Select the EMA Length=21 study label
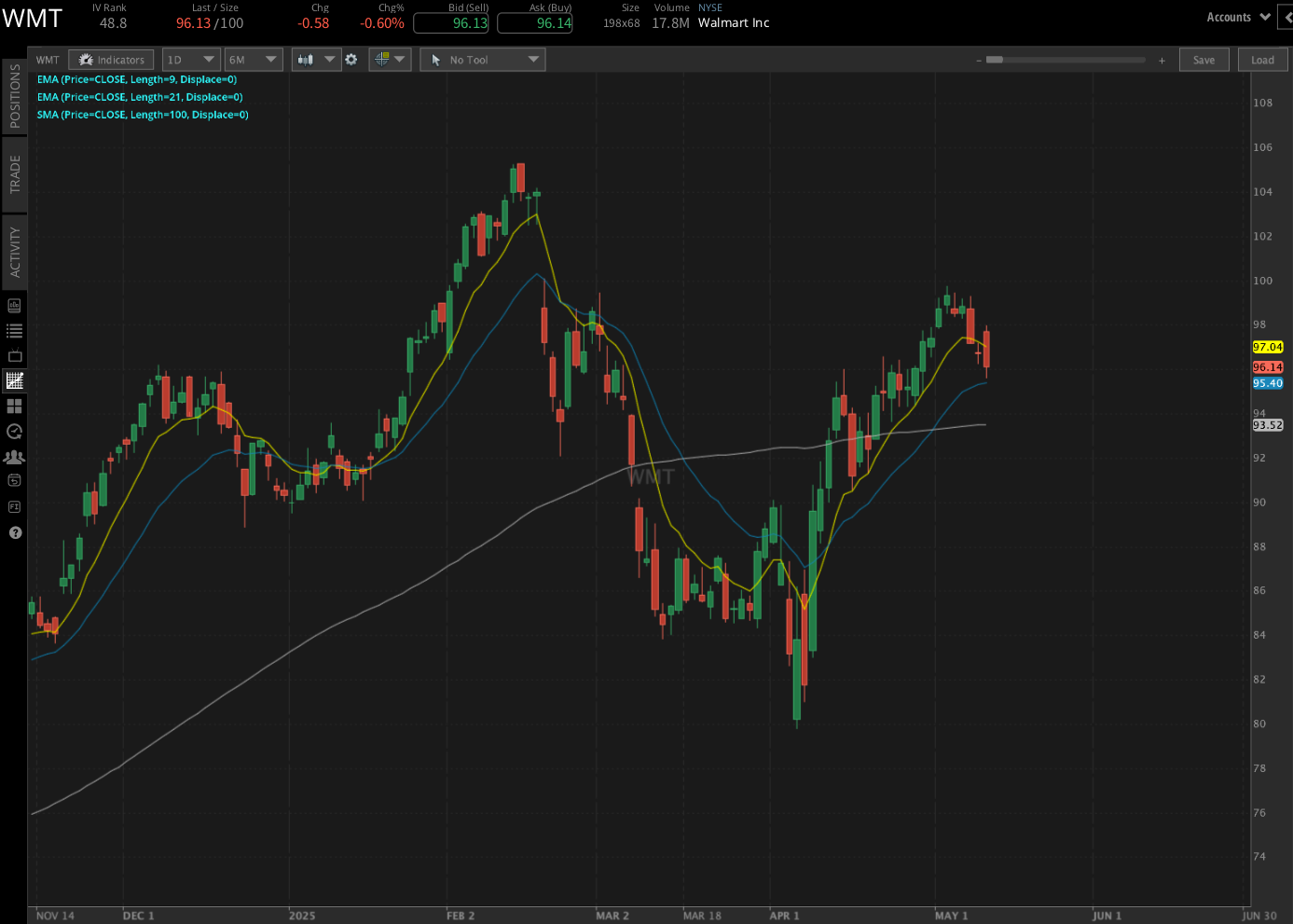The width and height of the screenshot is (1293, 924). click(x=140, y=97)
